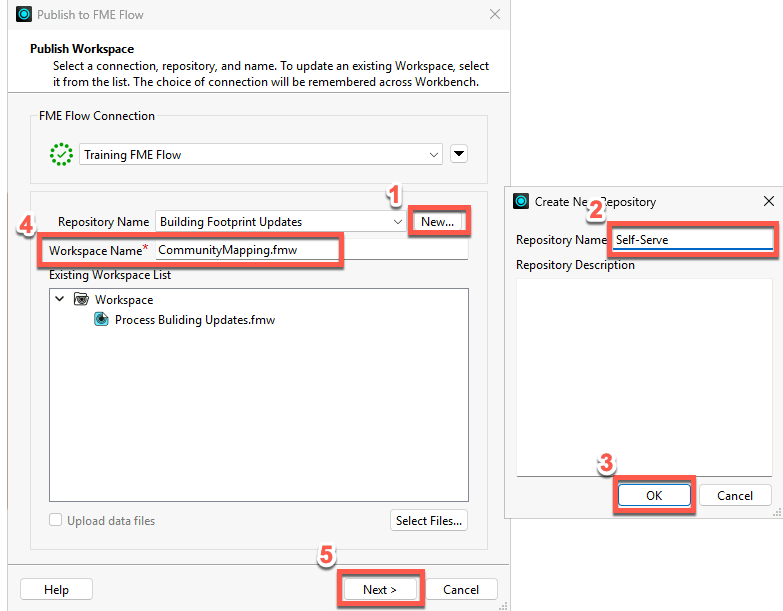Click the FME logo in the Publish to FME Flow title bar
The height and width of the screenshot is (611, 783).
click(x=23, y=14)
